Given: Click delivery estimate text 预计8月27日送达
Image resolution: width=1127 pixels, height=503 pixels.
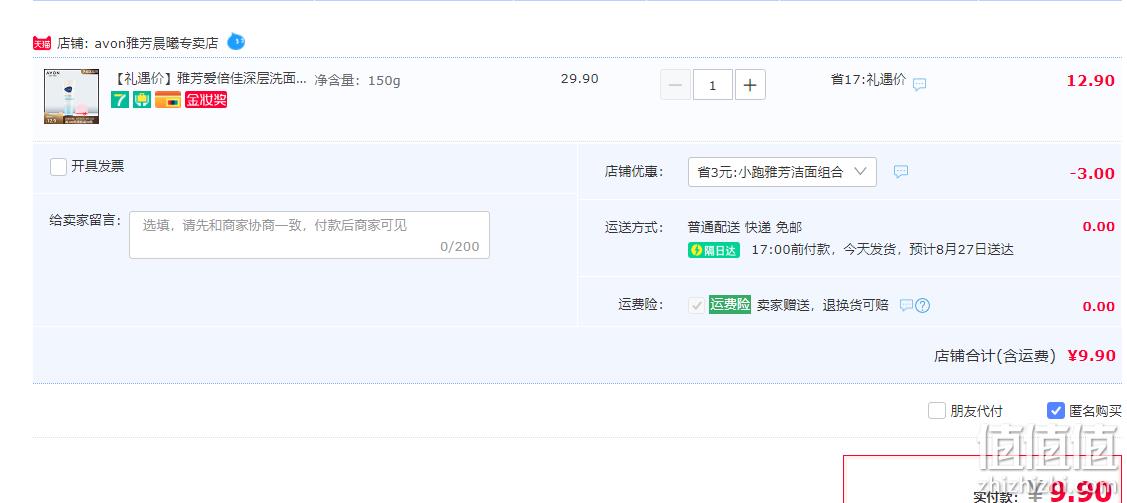Looking at the screenshot, I should tap(962, 250).
